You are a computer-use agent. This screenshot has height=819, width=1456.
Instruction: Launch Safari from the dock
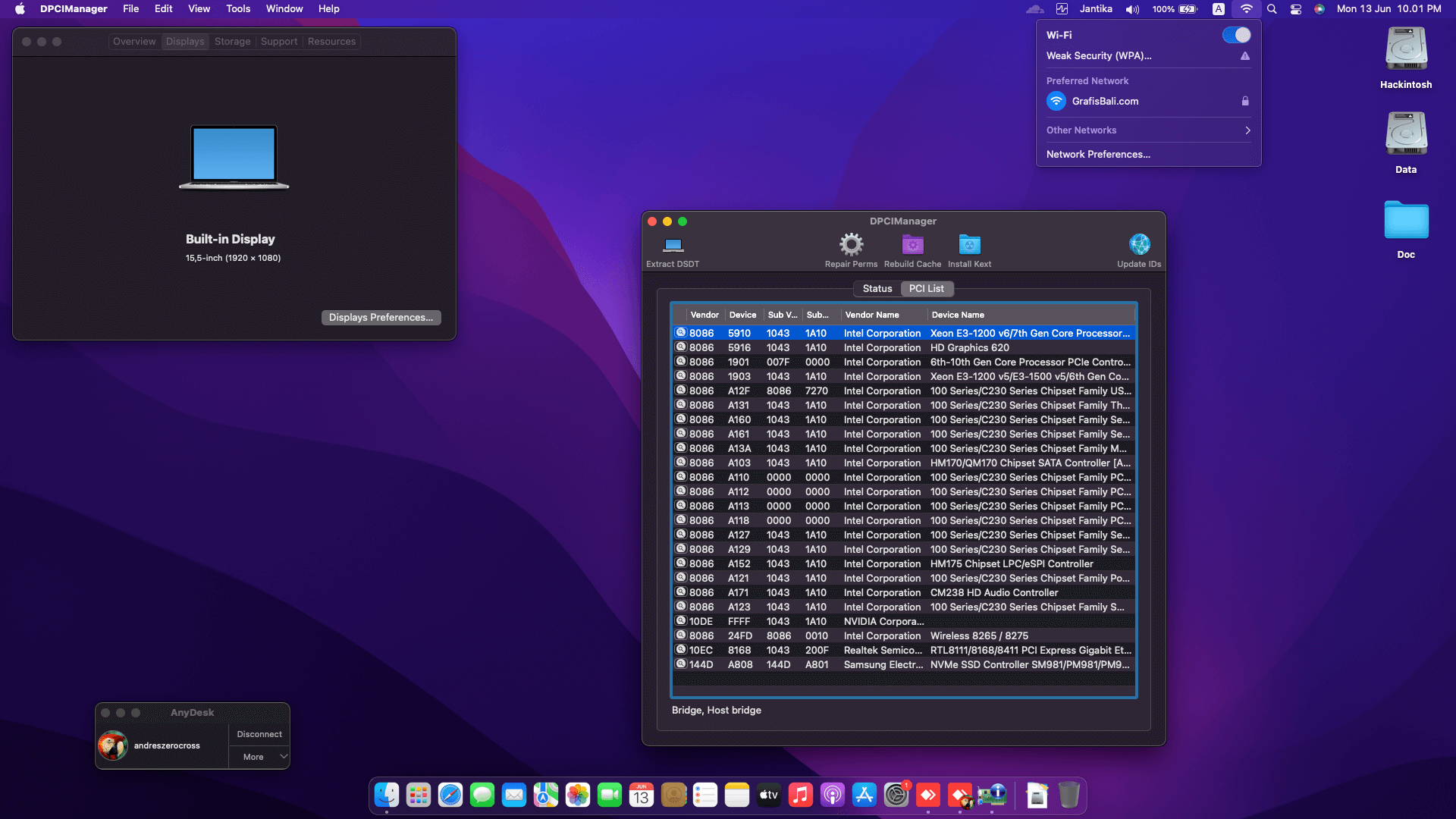point(450,795)
